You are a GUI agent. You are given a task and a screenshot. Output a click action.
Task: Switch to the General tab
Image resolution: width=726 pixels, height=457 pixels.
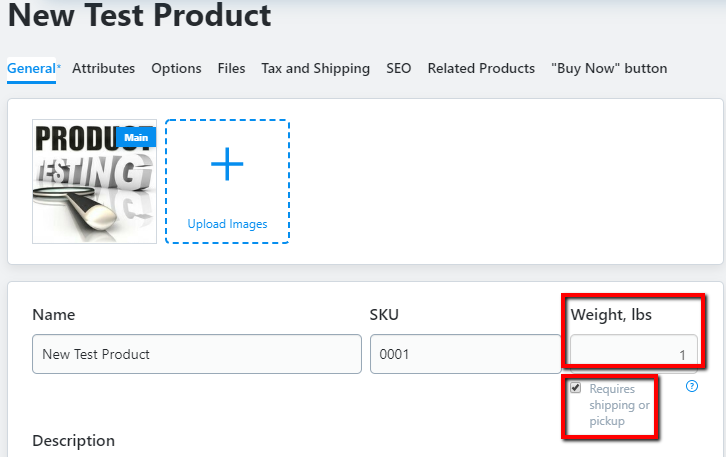[31, 69]
